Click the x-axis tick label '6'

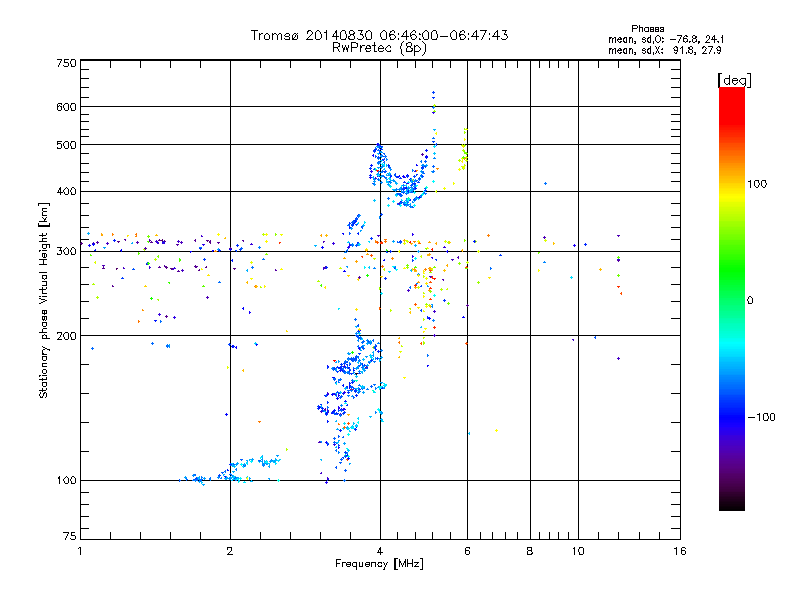(467, 551)
